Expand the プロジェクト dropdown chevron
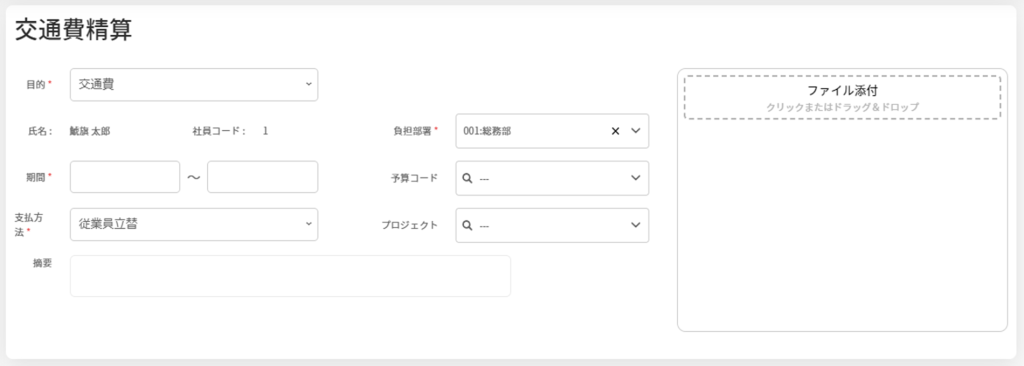 [x=636, y=225]
